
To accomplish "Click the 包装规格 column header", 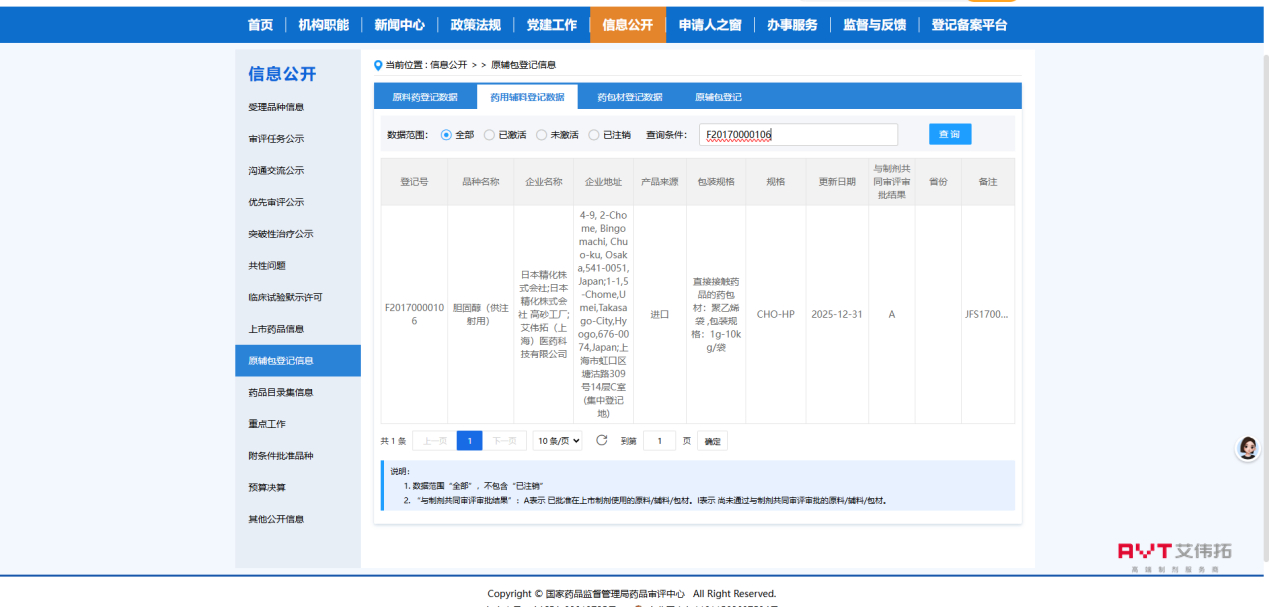I will 716,182.
